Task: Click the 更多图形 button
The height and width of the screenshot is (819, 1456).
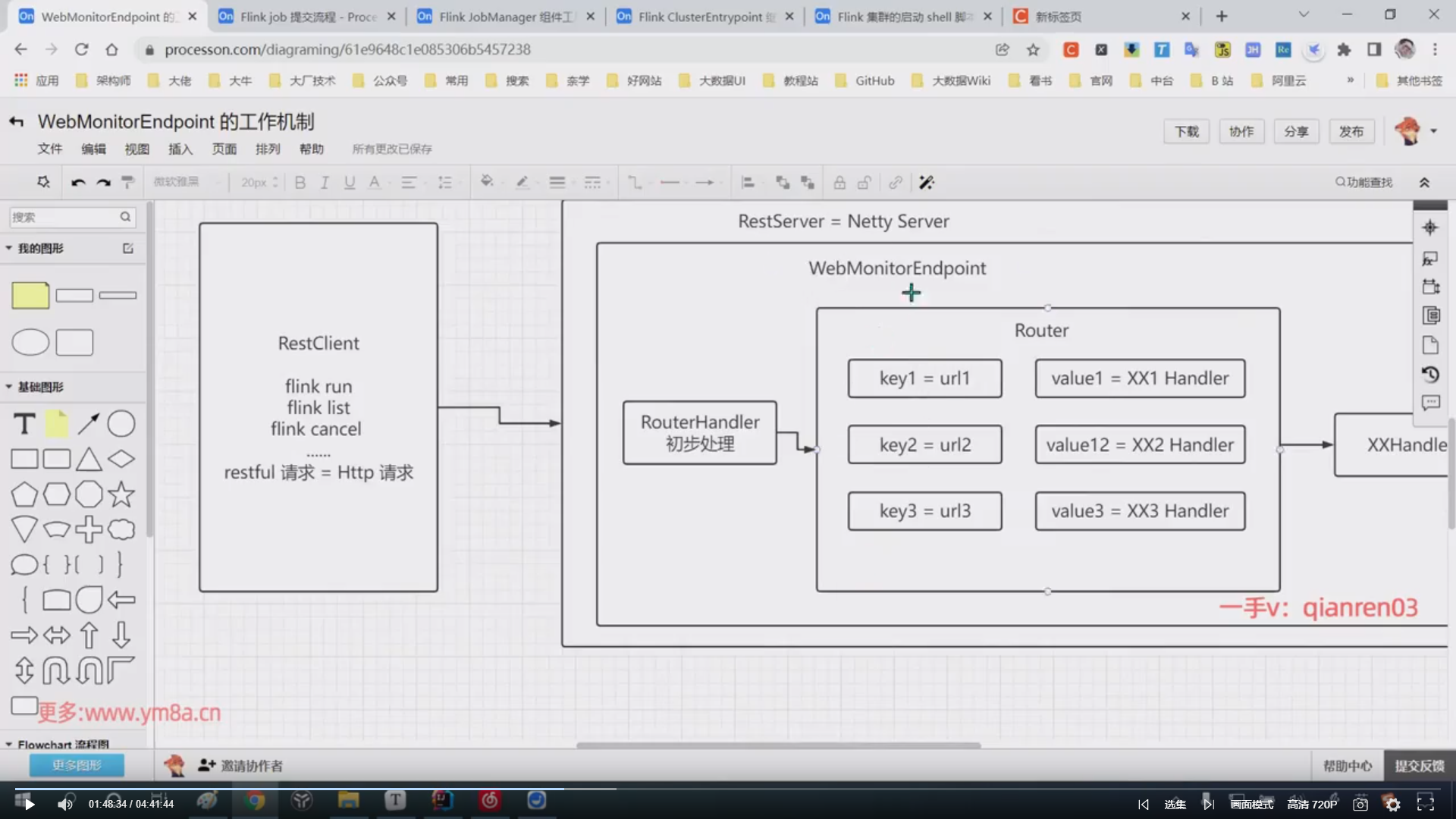Action: tap(77, 765)
